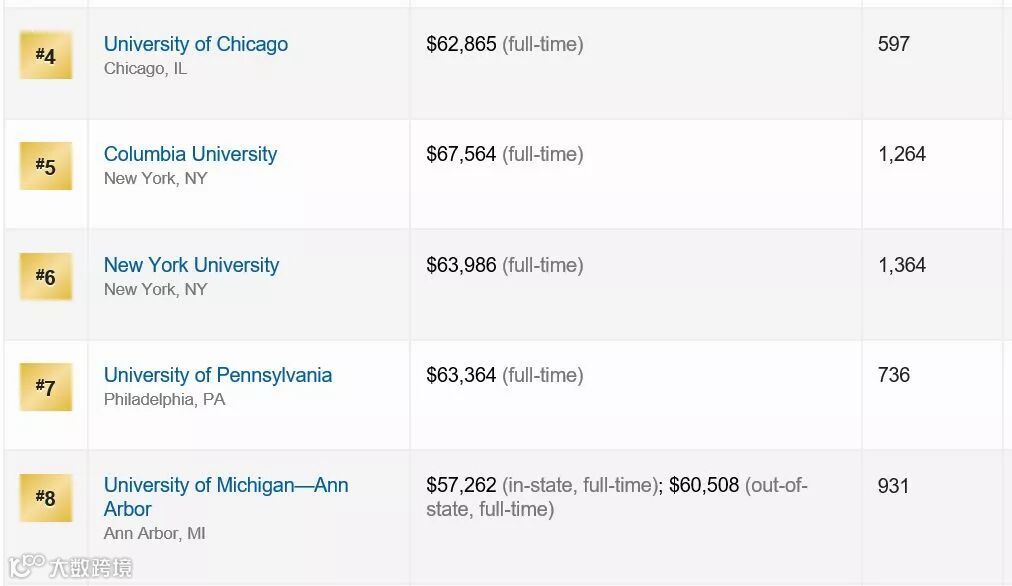The height and width of the screenshot is (586, 1012).
Task: Click the $63,986 tuition value
Action: (461, 265)
